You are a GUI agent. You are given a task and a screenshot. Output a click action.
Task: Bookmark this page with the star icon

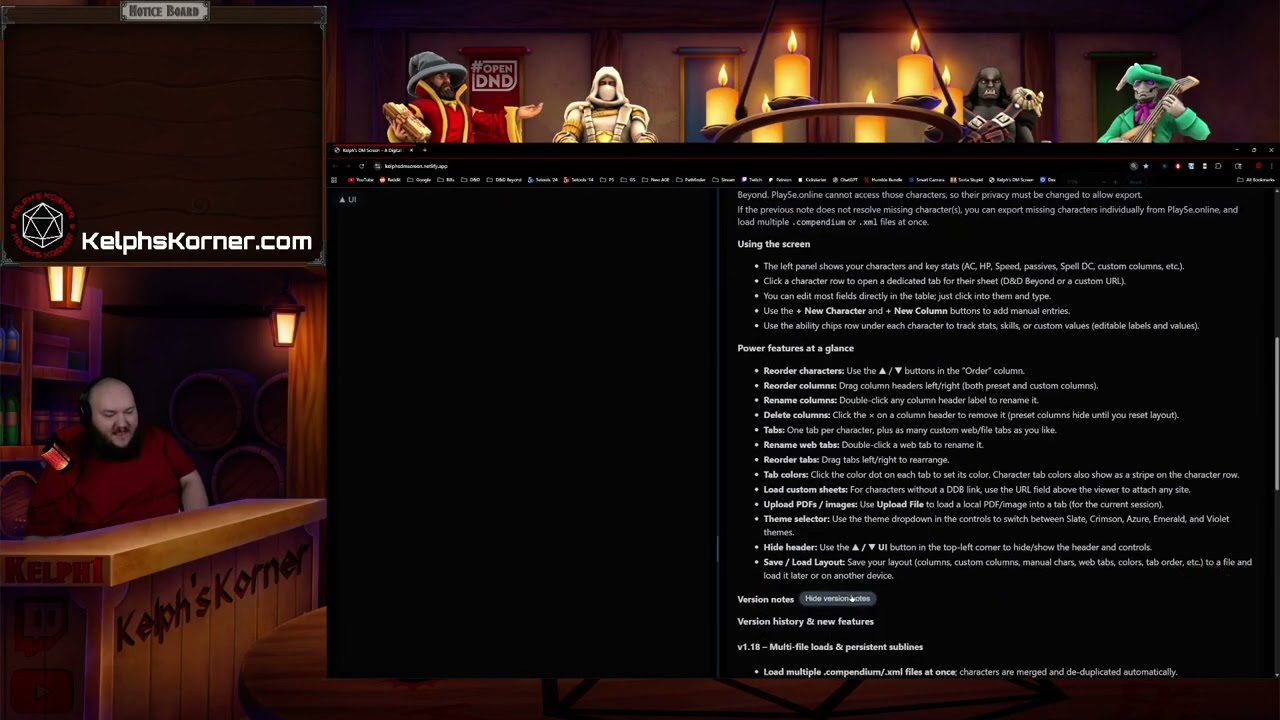tap(1146, 166)
